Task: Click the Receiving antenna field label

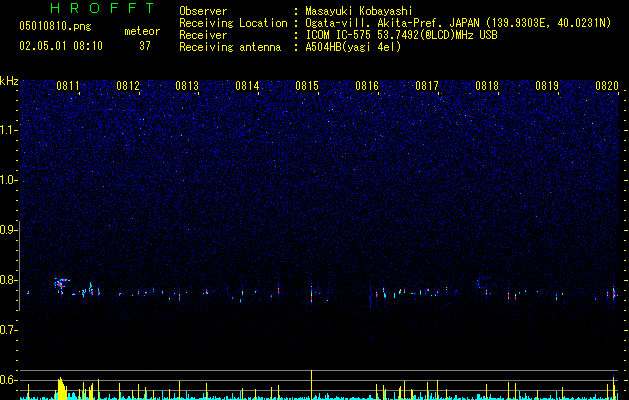Action: click(x=230, y=47)
